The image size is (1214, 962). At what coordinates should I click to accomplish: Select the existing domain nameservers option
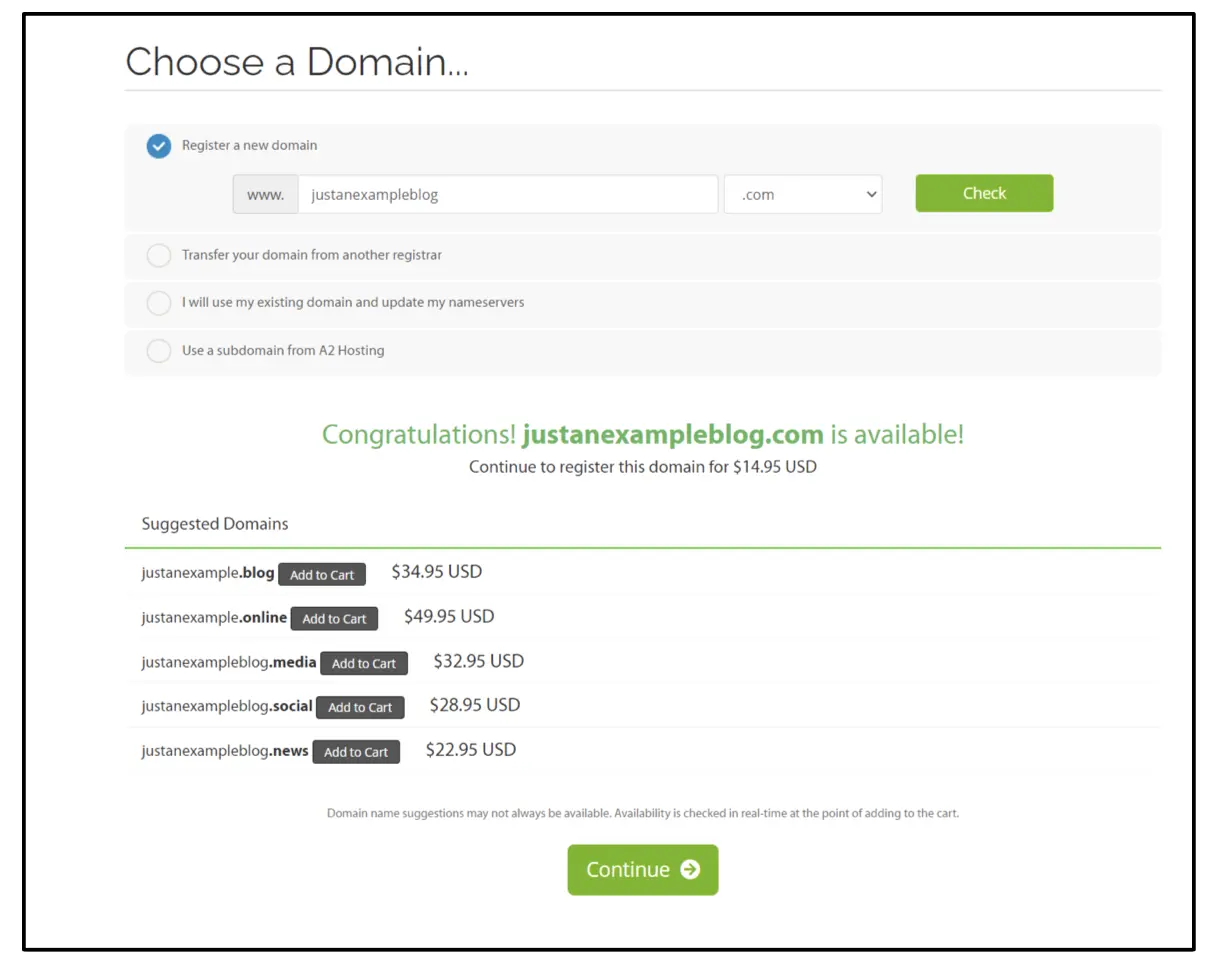point(159,303)
